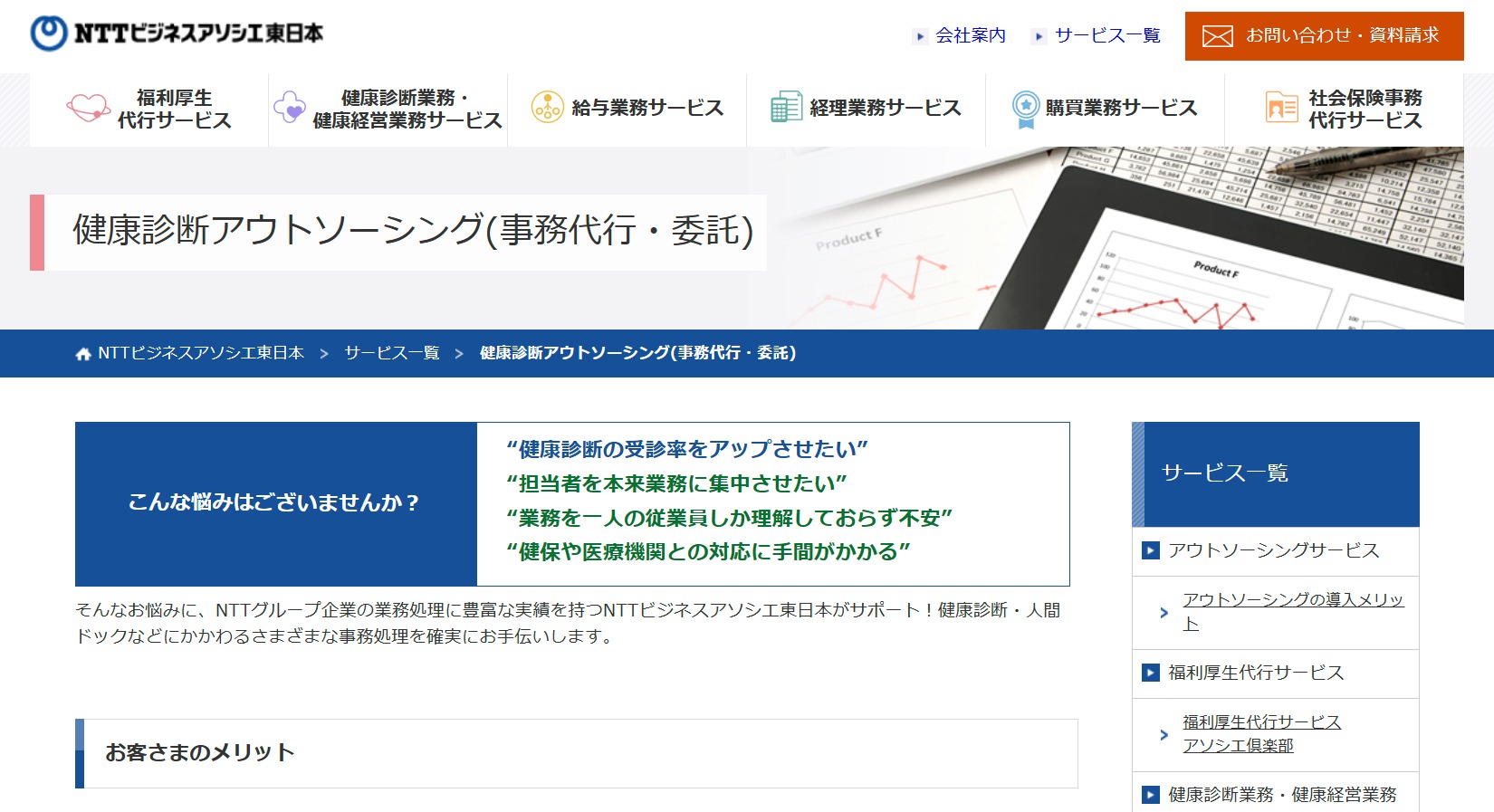This screenshot has width=1494, height=812.
Task: Click square arrow icon beside 健康診断業務・健康経営業務
Action: pos(1151,795)
